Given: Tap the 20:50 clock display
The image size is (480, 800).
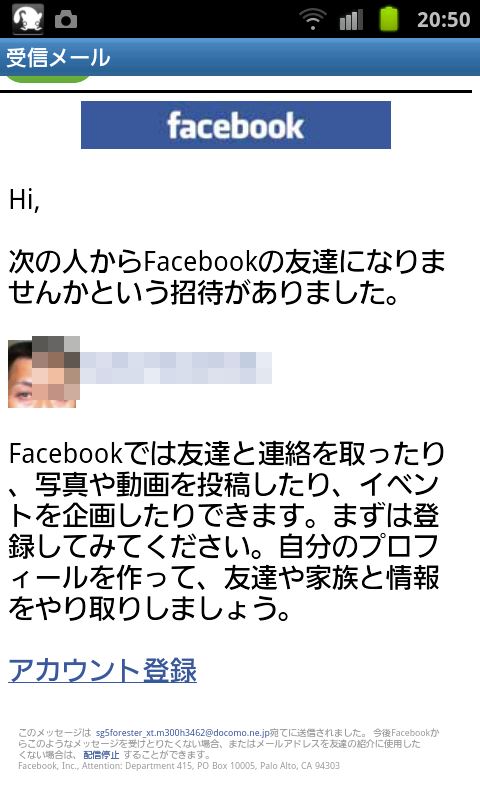Looking at the screenshot, I should pos(443,20).
